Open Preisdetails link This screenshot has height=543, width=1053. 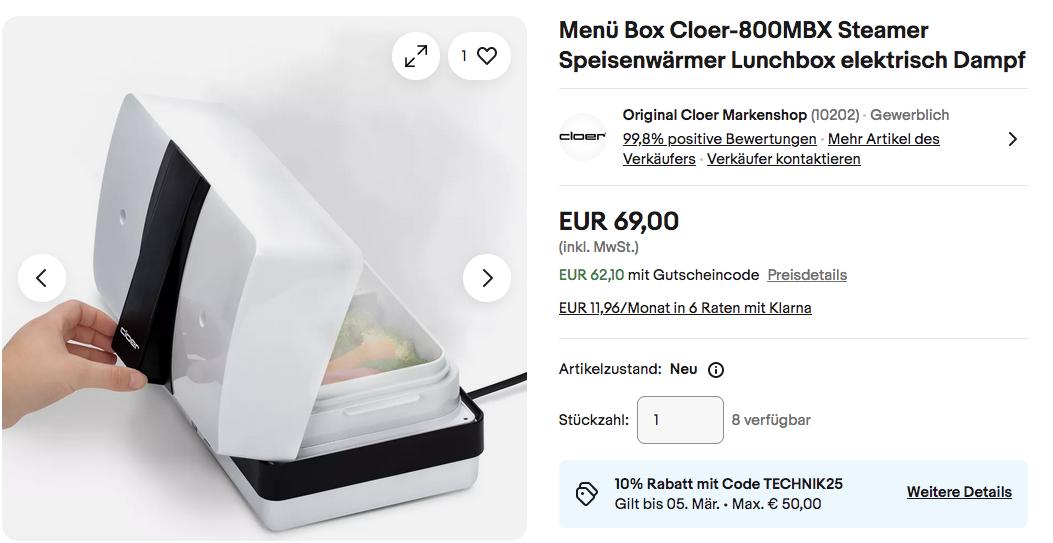(x=807, y=275)
